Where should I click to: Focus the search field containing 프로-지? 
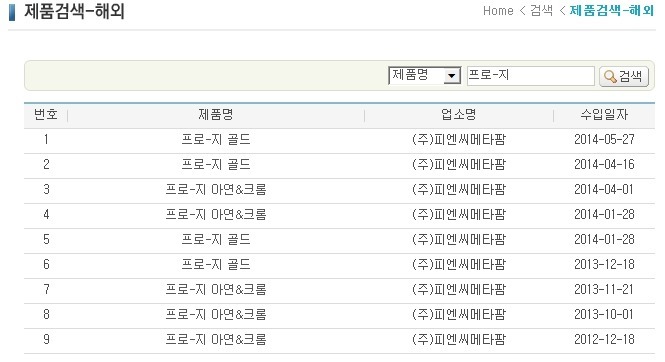point(531,76)
